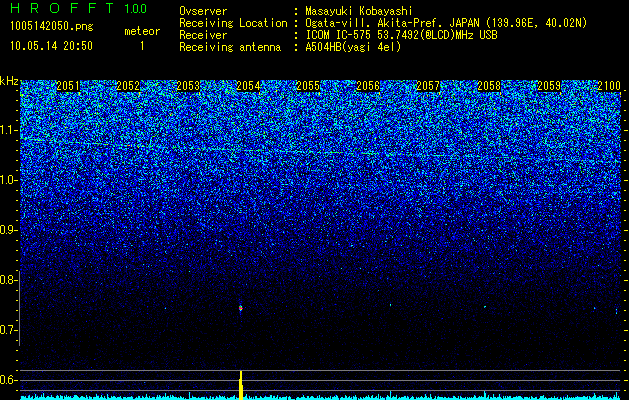629x400 pixels.
Task: Click the 2058 time marker
Action: click(489, 86)
